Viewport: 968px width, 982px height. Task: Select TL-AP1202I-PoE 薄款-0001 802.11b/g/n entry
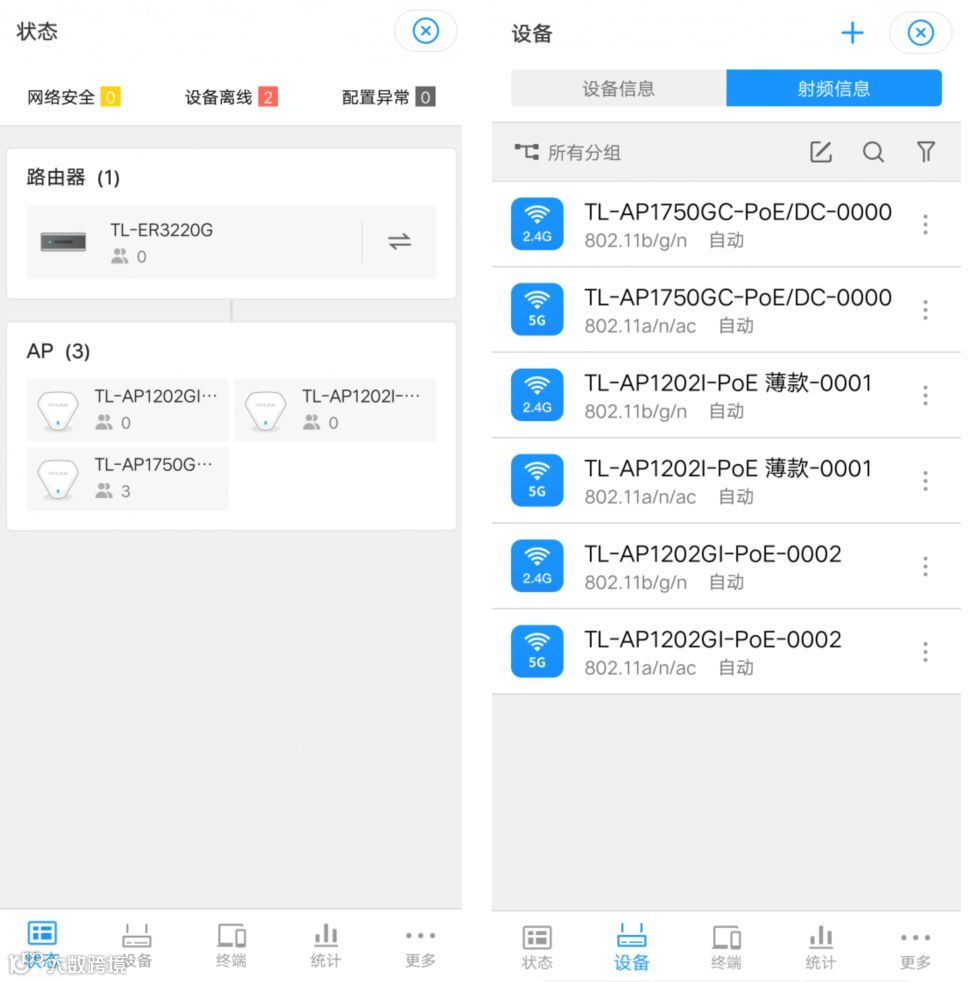(726, 396)
